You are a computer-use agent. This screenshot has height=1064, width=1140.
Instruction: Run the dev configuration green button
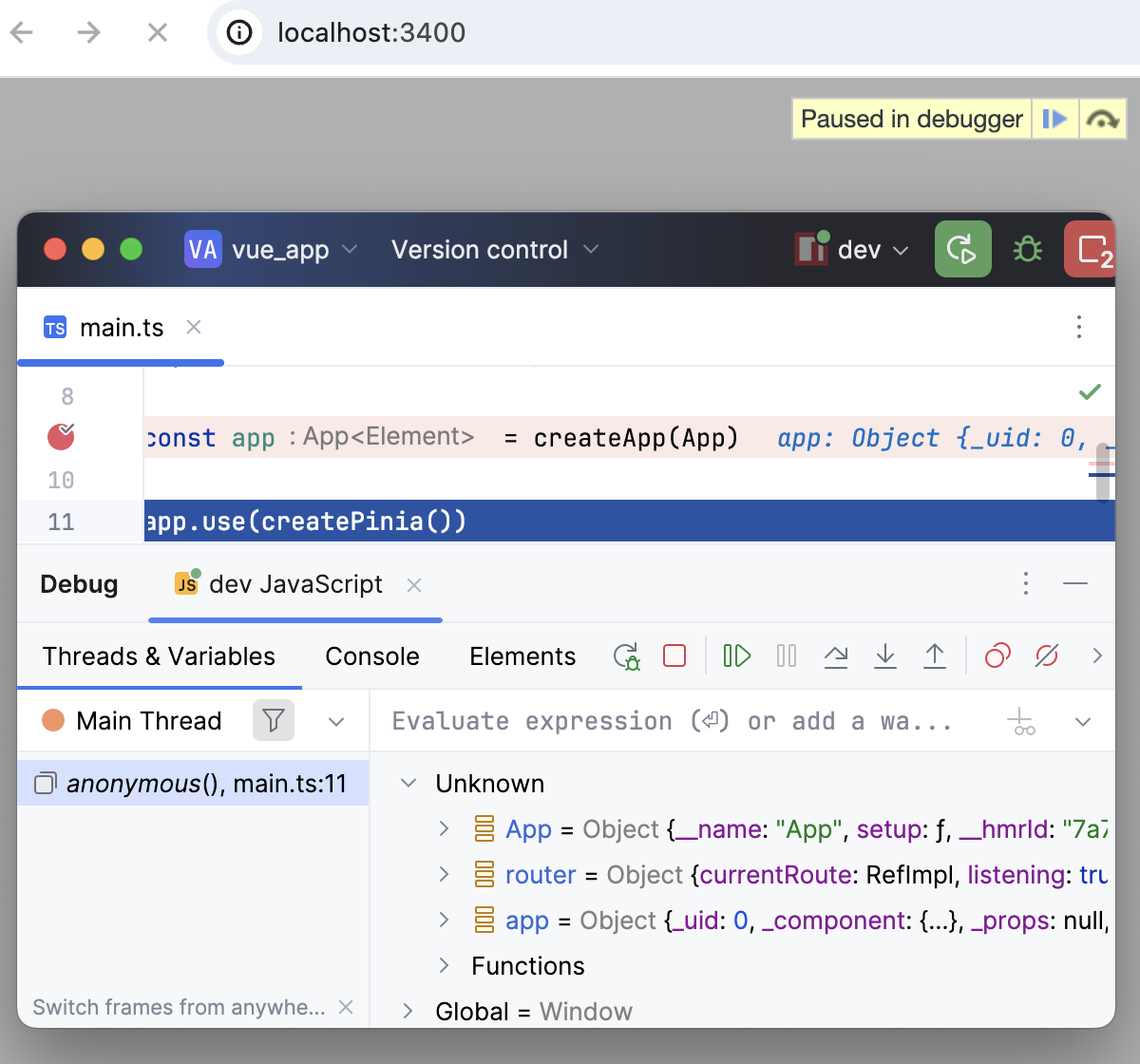[962, 249]
